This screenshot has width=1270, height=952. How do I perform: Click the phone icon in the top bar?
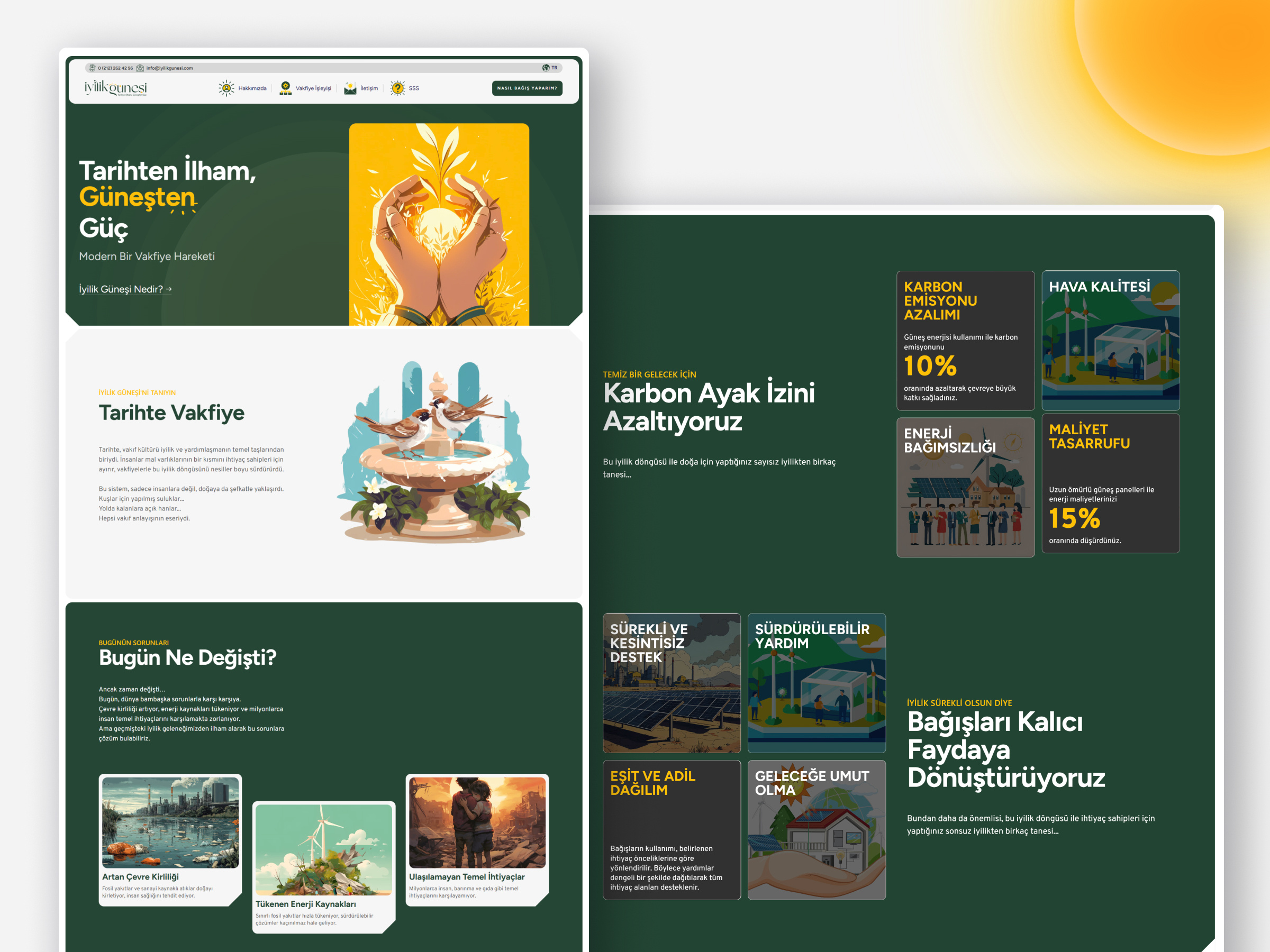(92, 68)
